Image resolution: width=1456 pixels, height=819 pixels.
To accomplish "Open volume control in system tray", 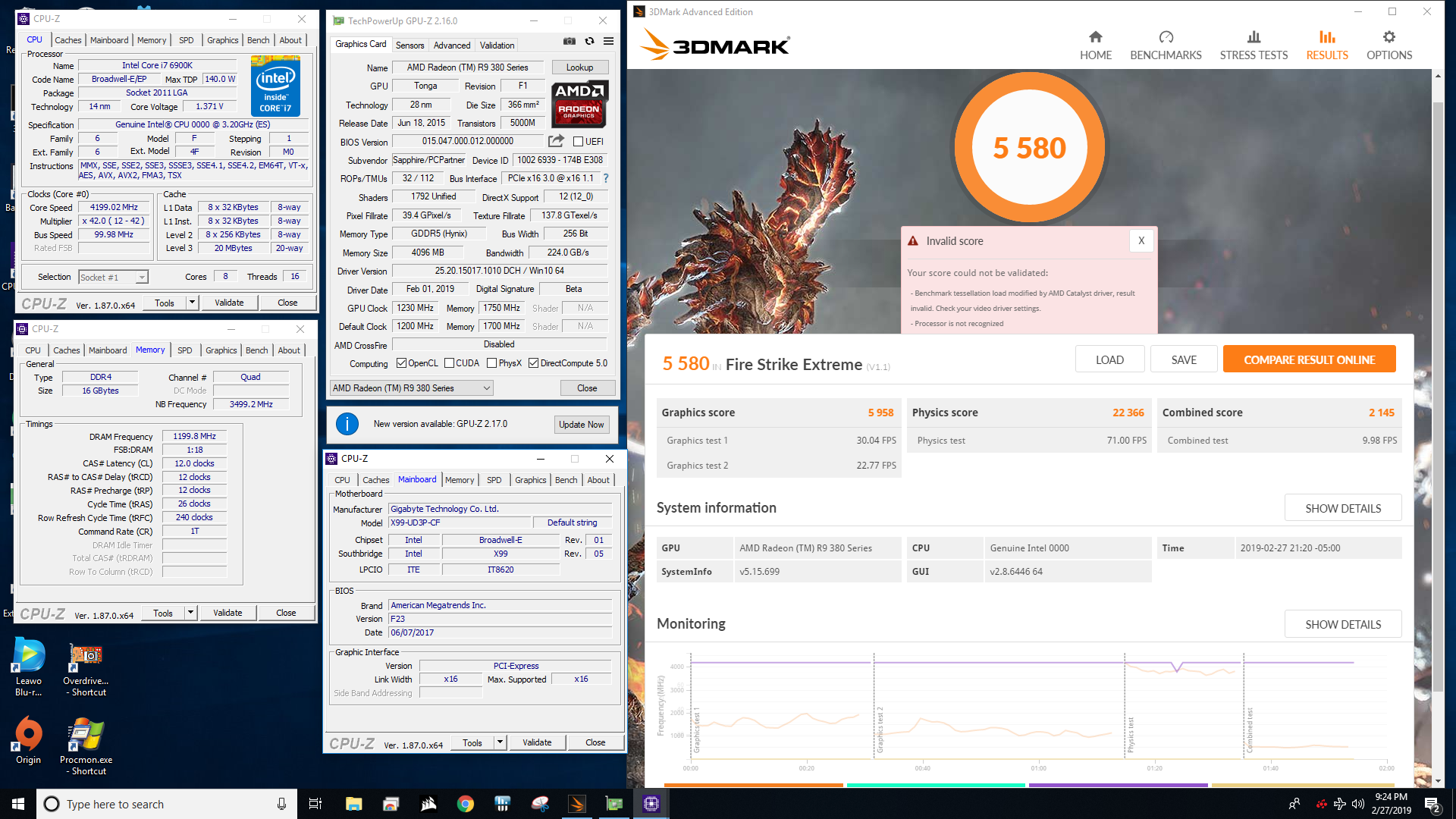I will tap(1357, 805).
